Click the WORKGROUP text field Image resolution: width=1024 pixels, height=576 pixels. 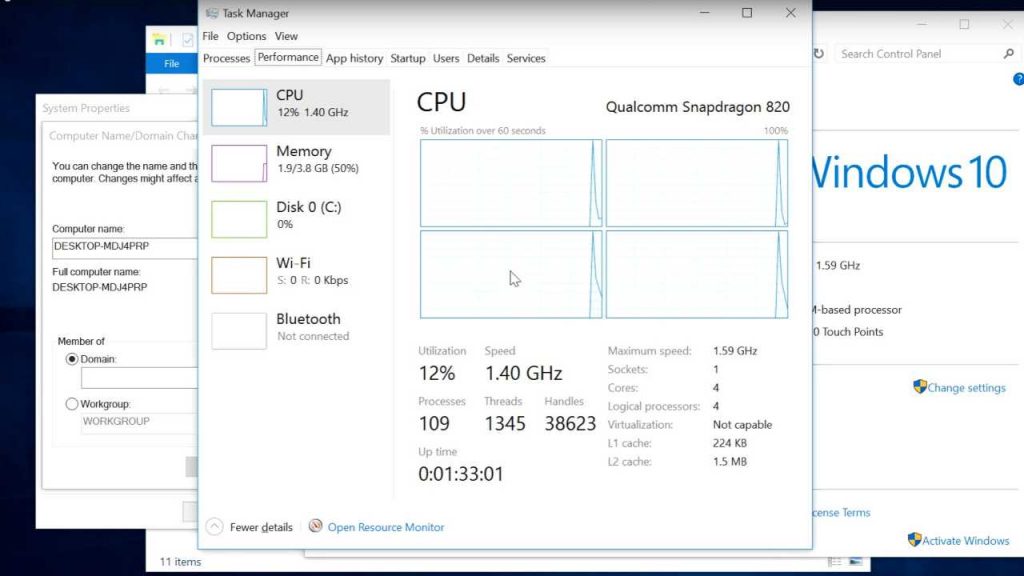pyautogui.click(x=139, y=422)
